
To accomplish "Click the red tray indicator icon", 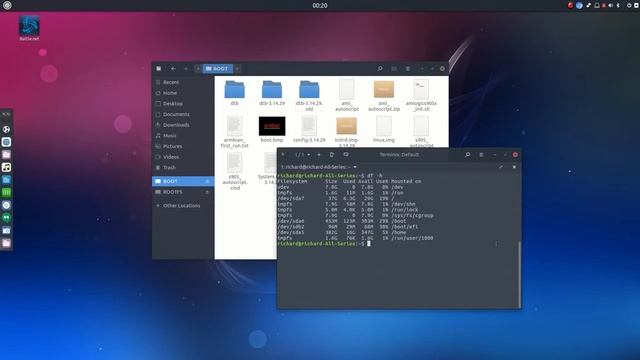I will point(570,5).
